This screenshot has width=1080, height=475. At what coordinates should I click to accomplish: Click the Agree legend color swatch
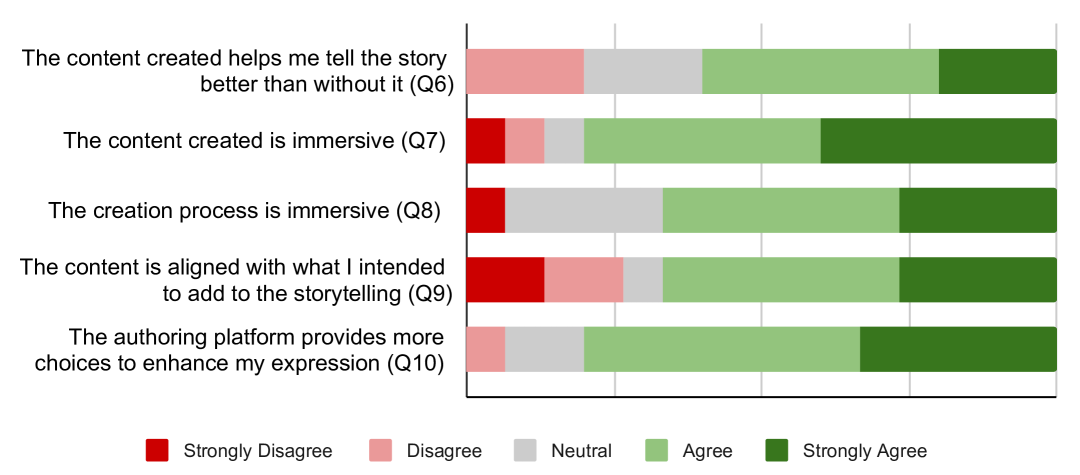click(657, 451)
